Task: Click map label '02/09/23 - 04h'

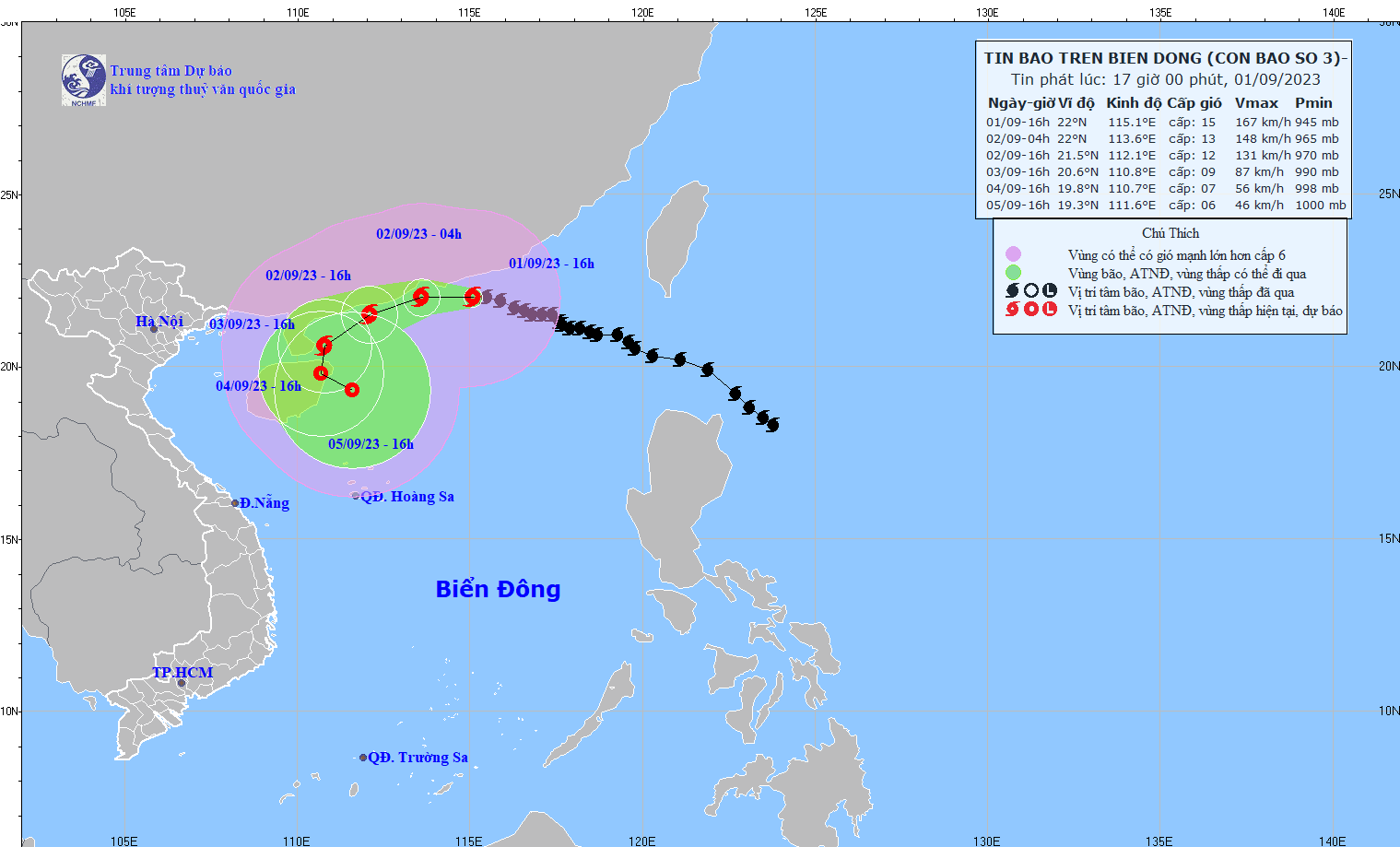Action: [x=418, y=234]
